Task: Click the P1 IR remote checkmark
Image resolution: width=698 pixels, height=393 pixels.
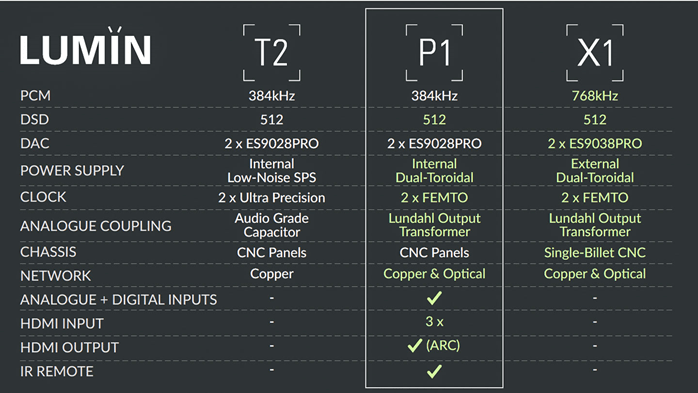Action: pos(434,371)
